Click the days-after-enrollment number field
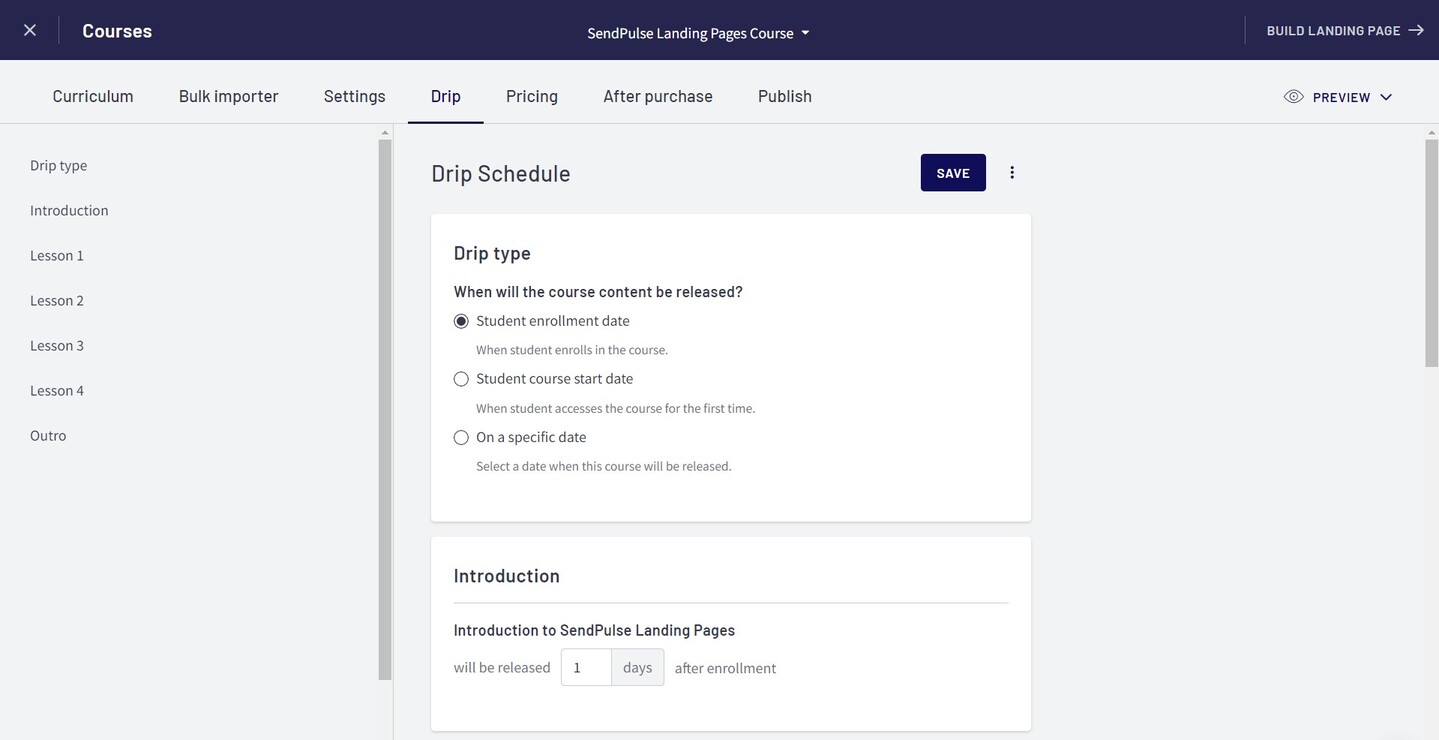The width and height of the screenshot is (1439, 740). click(586, 667)
